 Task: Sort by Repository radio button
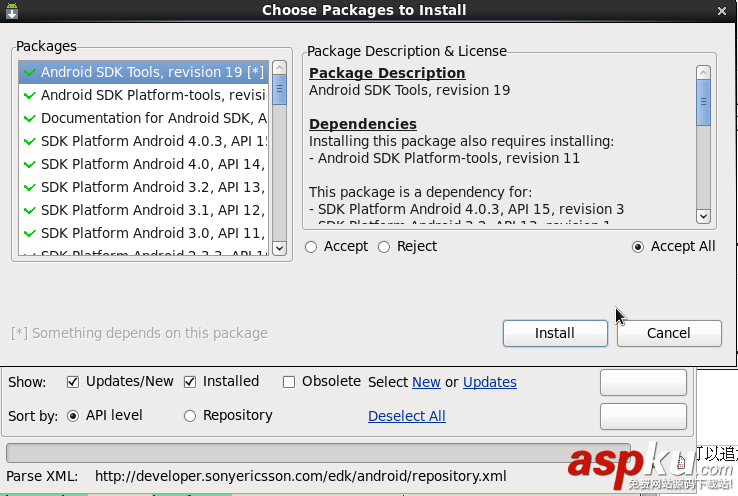pos(190,416)
